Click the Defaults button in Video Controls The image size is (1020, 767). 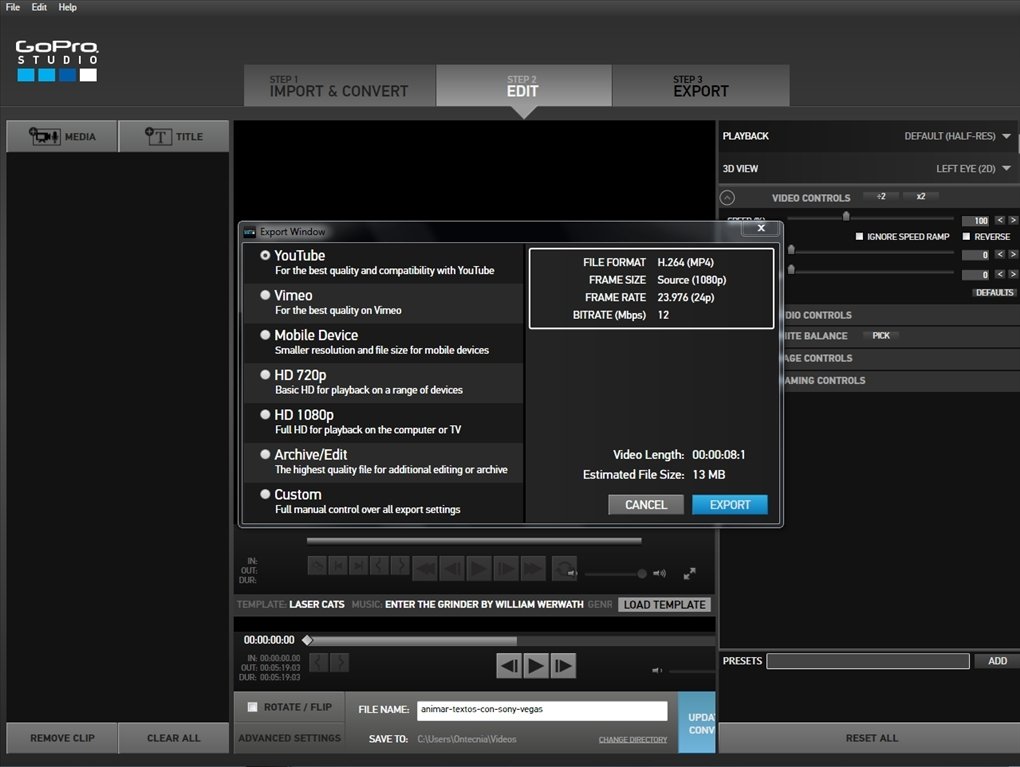tap(995, 292)
